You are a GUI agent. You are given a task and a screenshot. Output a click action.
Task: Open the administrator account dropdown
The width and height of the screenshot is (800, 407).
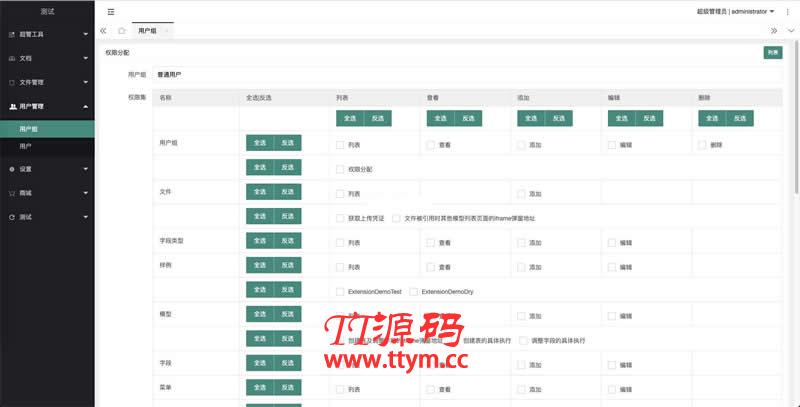coord(735,12)
